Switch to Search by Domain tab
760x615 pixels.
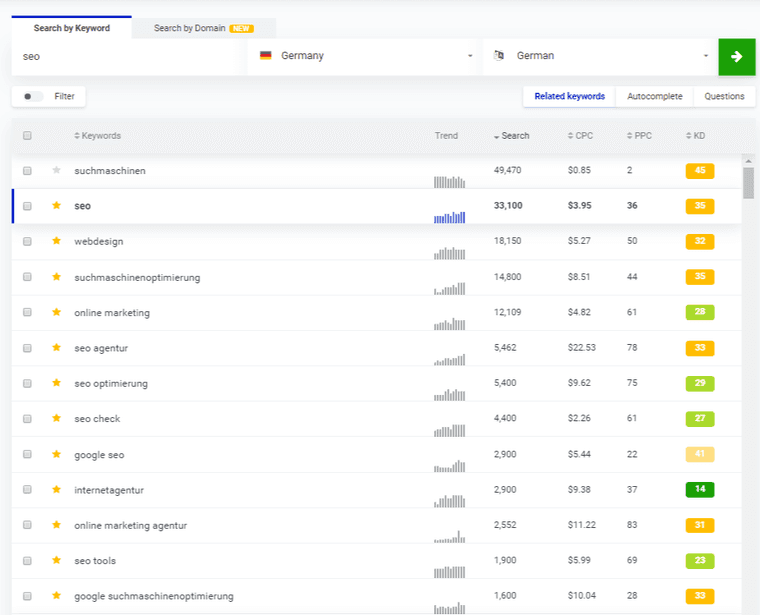[x=204, y=28]
